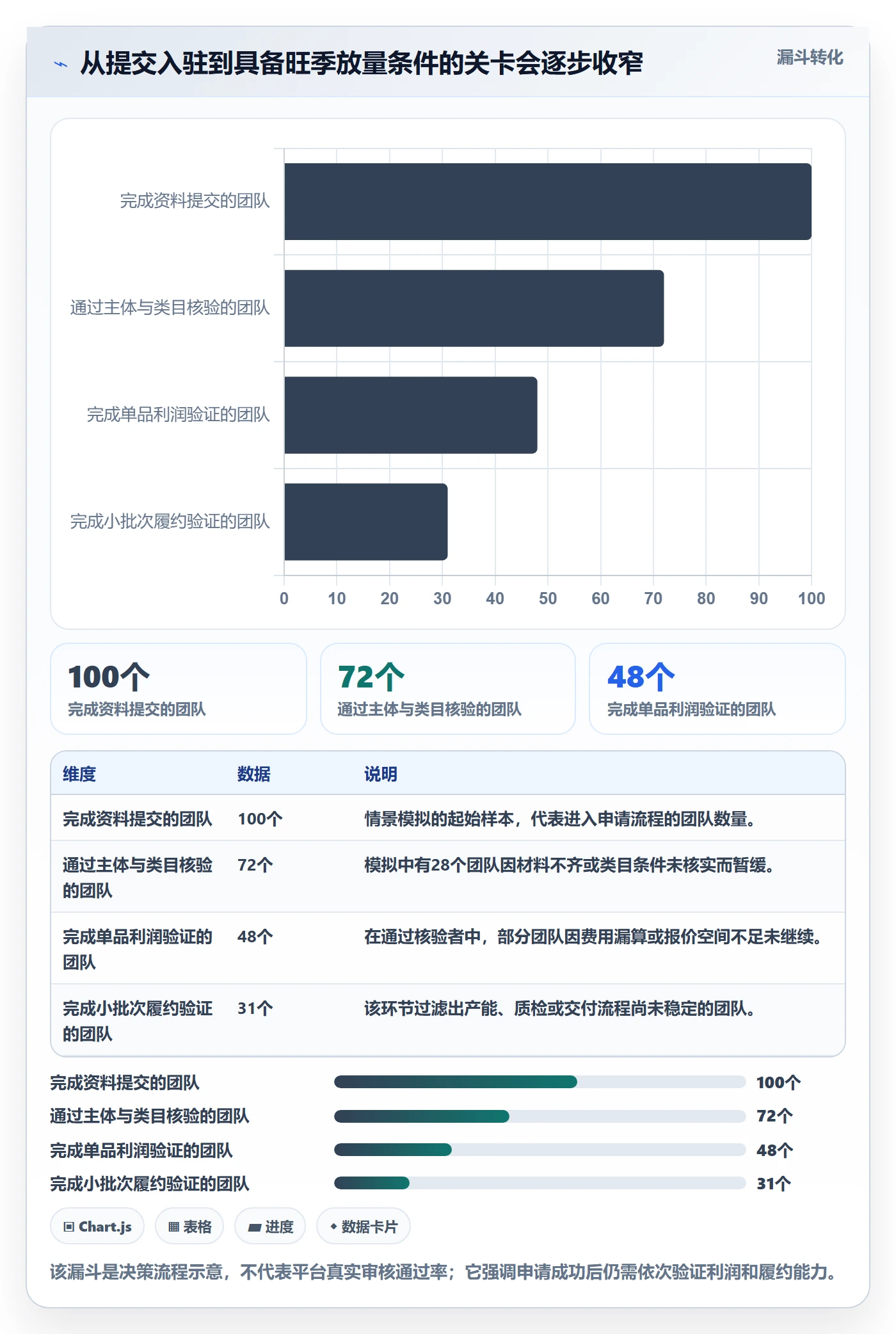
Task: Click the 31个 progress bar
Action: tap(540, 1183)
